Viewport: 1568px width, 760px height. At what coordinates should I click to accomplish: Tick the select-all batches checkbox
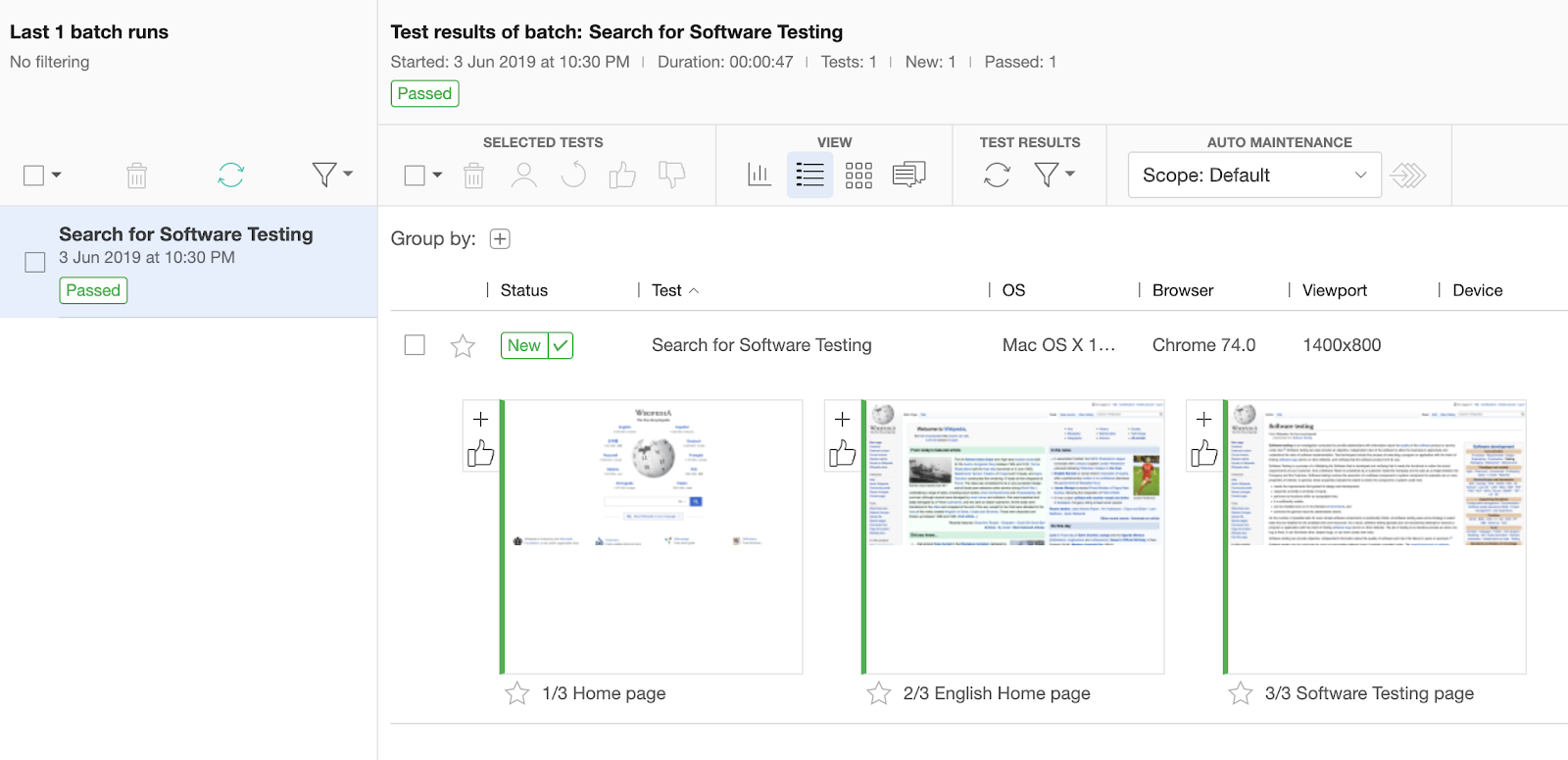click(x=34, y=176)
